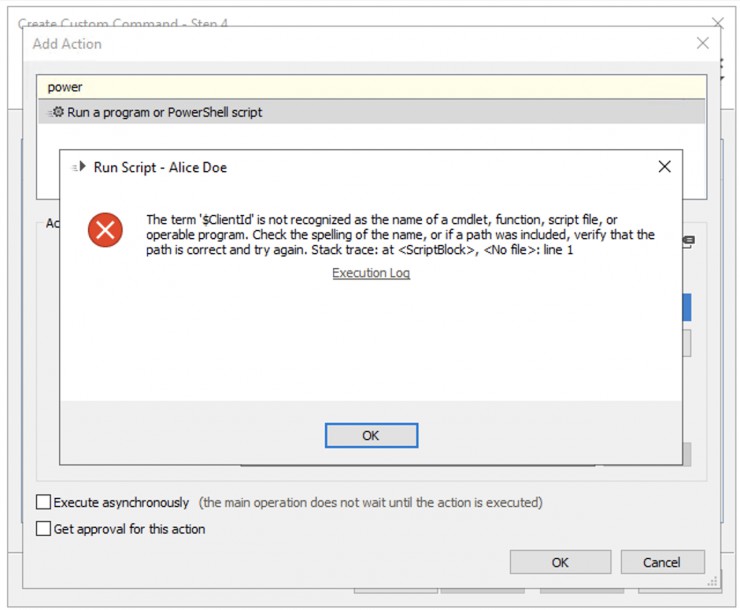Check Get approval for this action
The image size is (740, 610).
[43, 528]
